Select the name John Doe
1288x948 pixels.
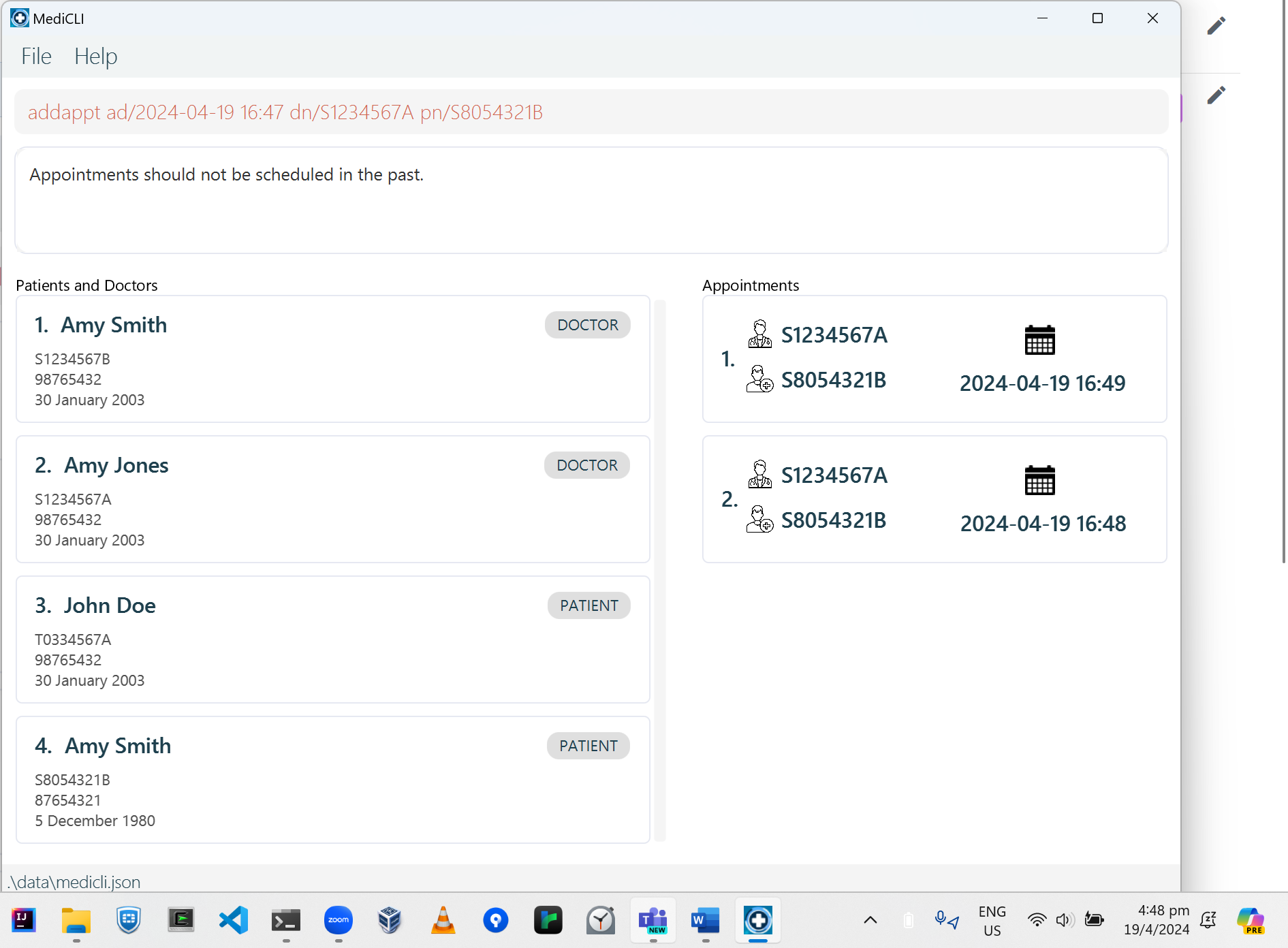(110, 605)
